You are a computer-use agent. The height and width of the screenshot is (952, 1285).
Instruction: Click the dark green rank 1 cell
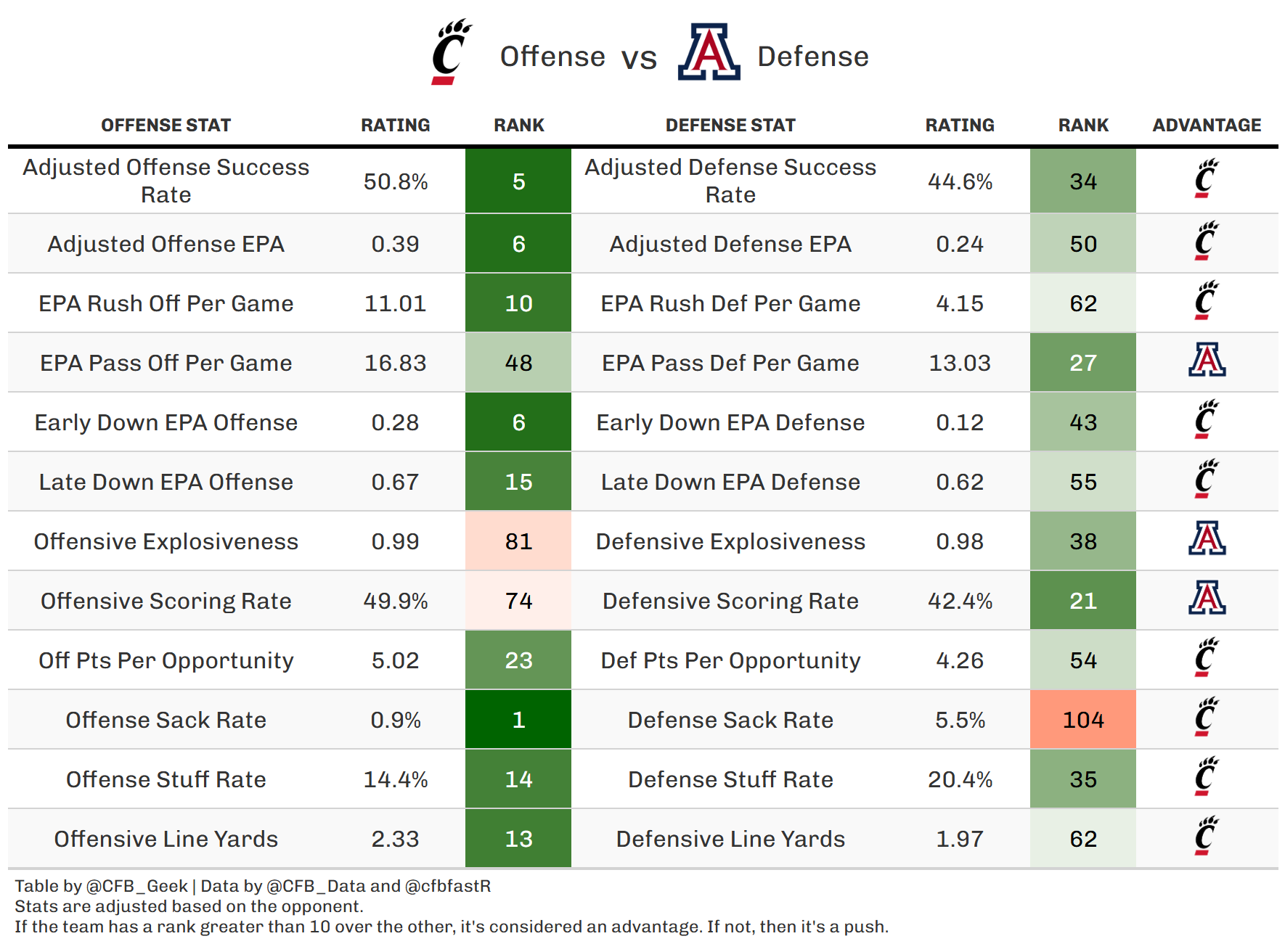click(x=518, y=720)
